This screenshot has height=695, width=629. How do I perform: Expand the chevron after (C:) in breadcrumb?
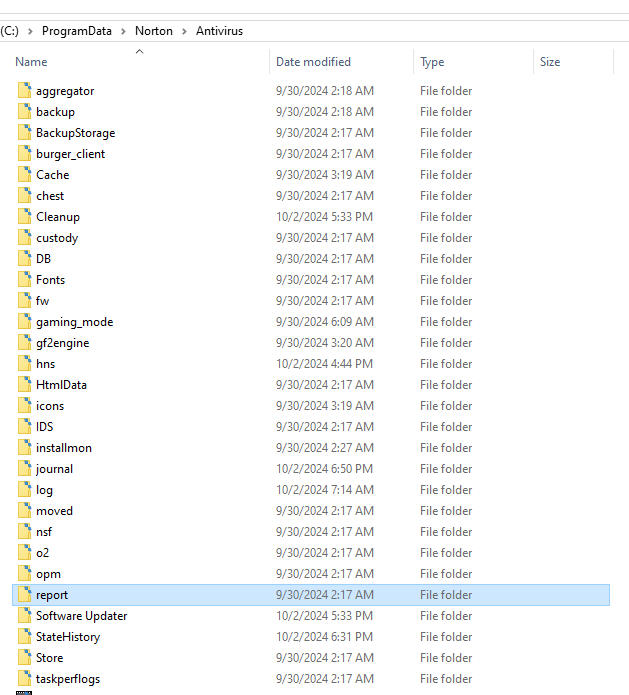(x=30, y=31)
